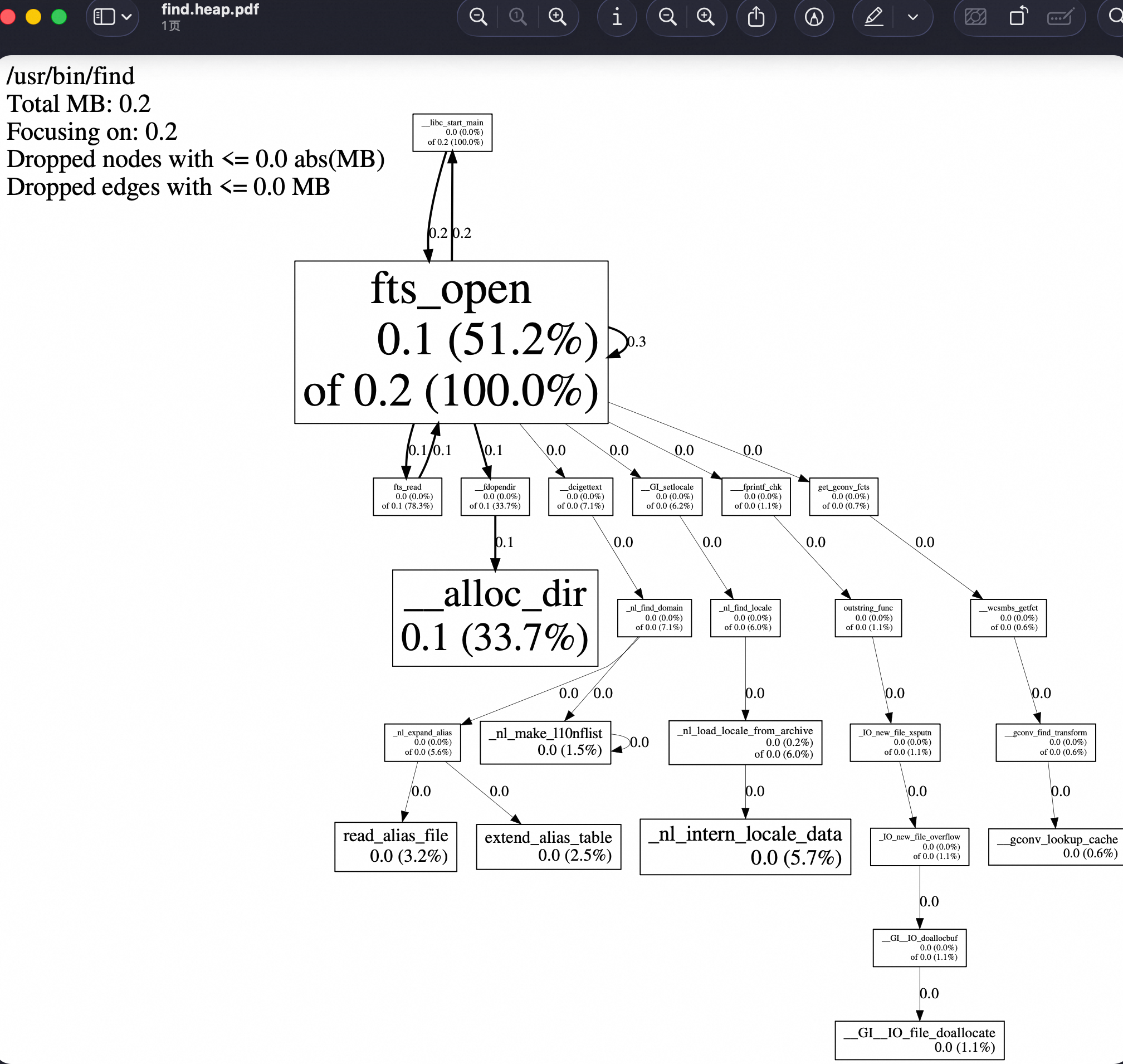
Task: Toggle the highlight pen tool
Action: [x=873, y=17]
